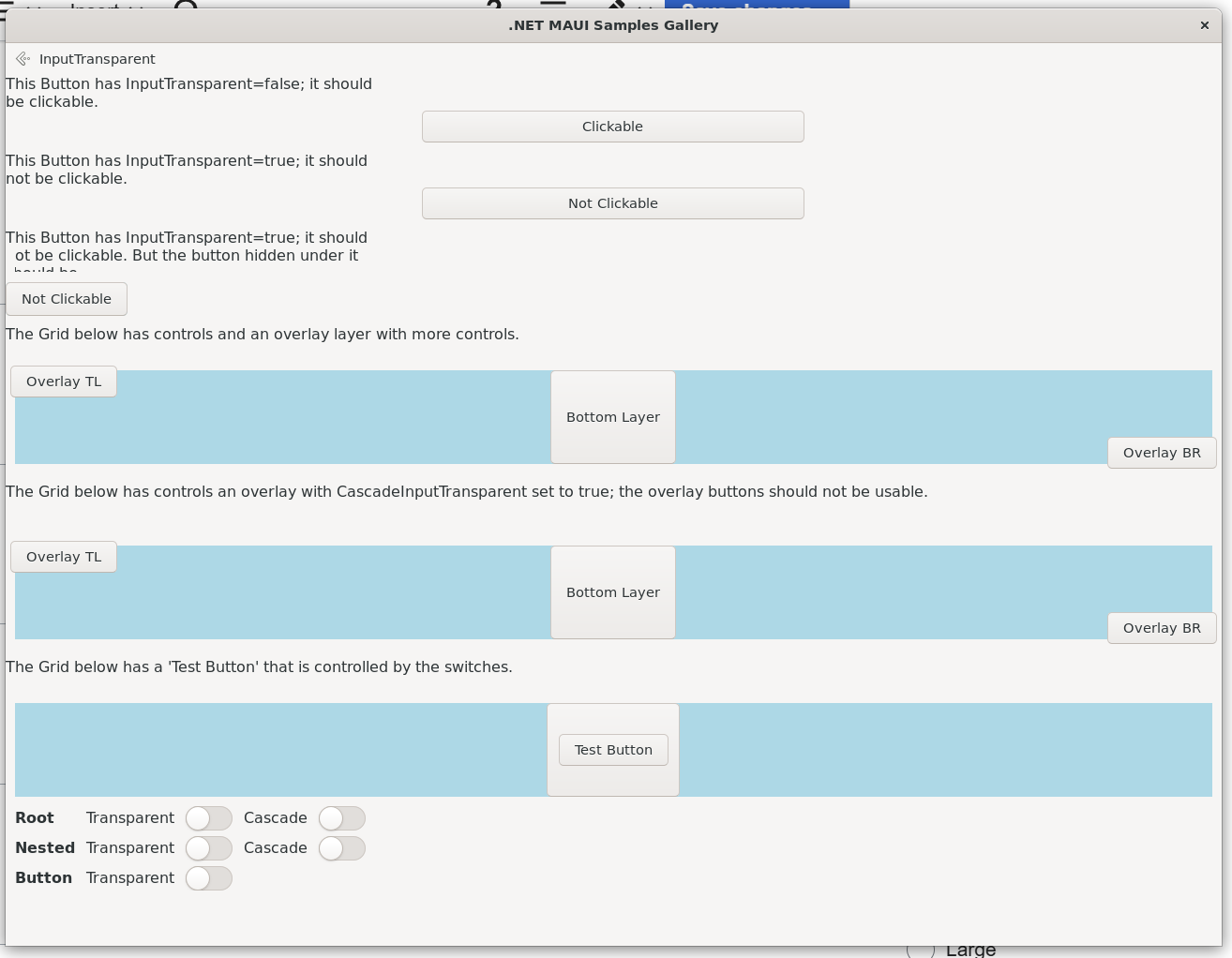Click the small left-aligned Not Clickable button
Viewport: 1232px width, 958px height.
67,299
